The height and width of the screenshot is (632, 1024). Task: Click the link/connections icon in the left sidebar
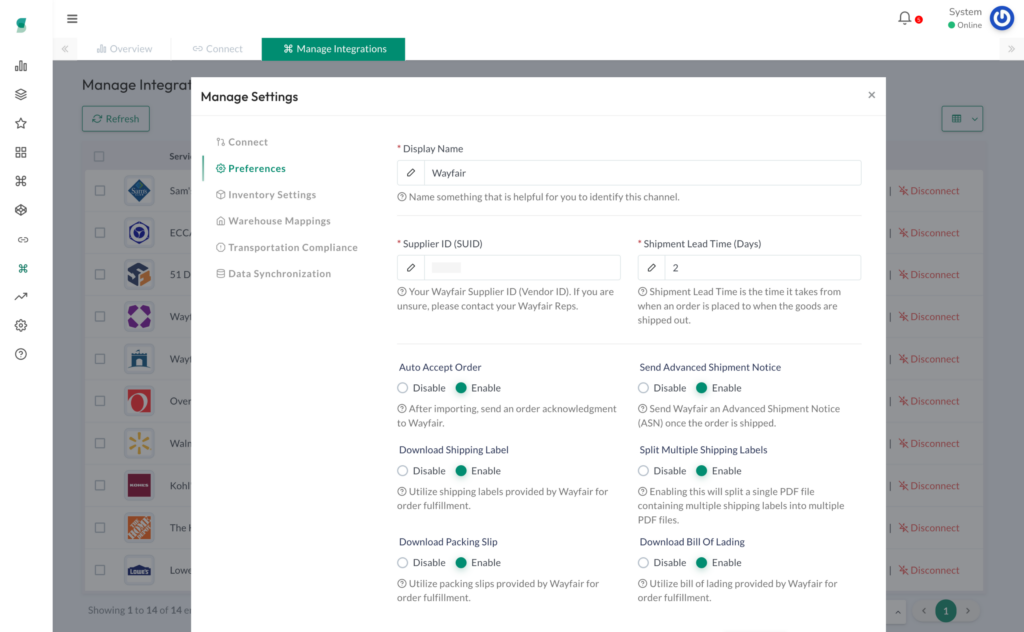[x=21, y=239]
